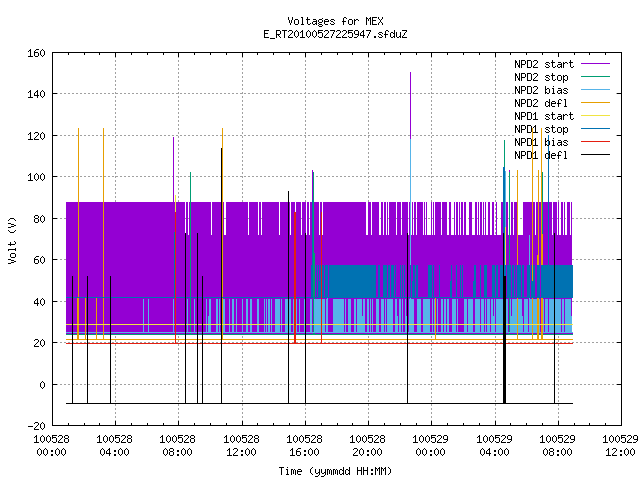Select the 'NPD2 bias' legend label
The width and height of the screenshot is (640, 480).
point(541,90)
